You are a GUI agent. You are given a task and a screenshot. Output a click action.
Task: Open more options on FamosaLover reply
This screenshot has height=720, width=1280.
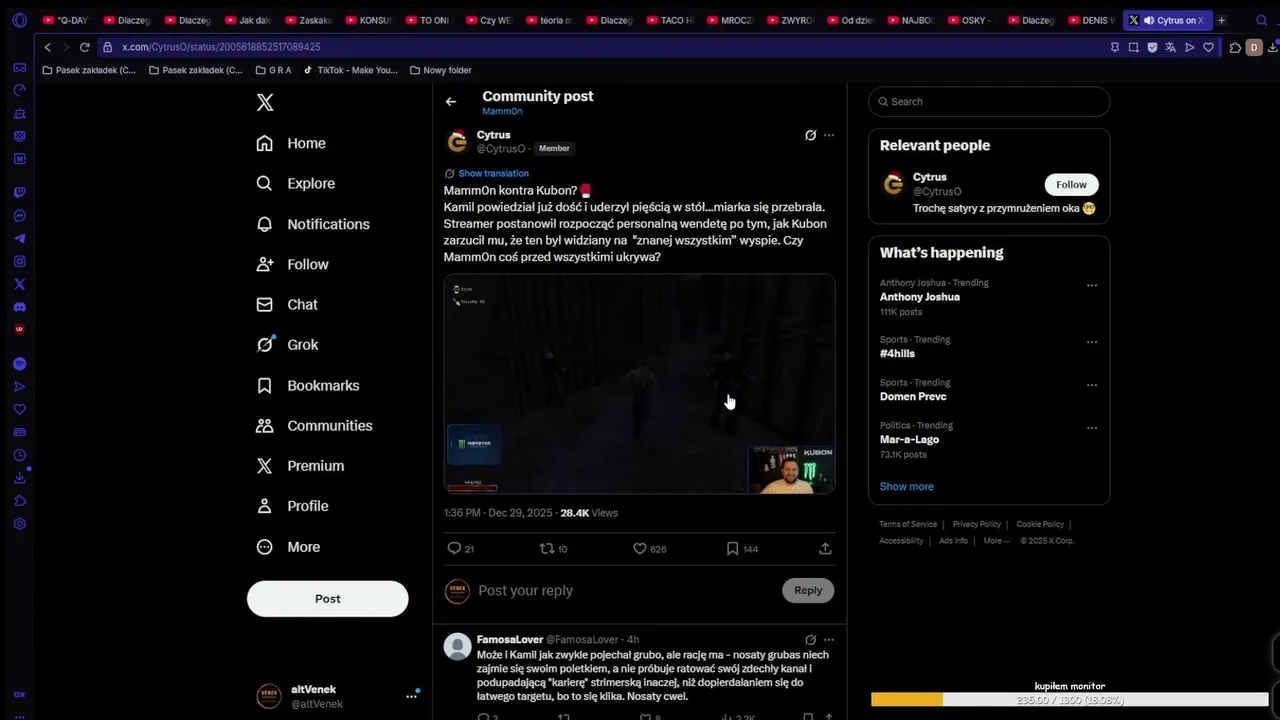tap(829, 639)
